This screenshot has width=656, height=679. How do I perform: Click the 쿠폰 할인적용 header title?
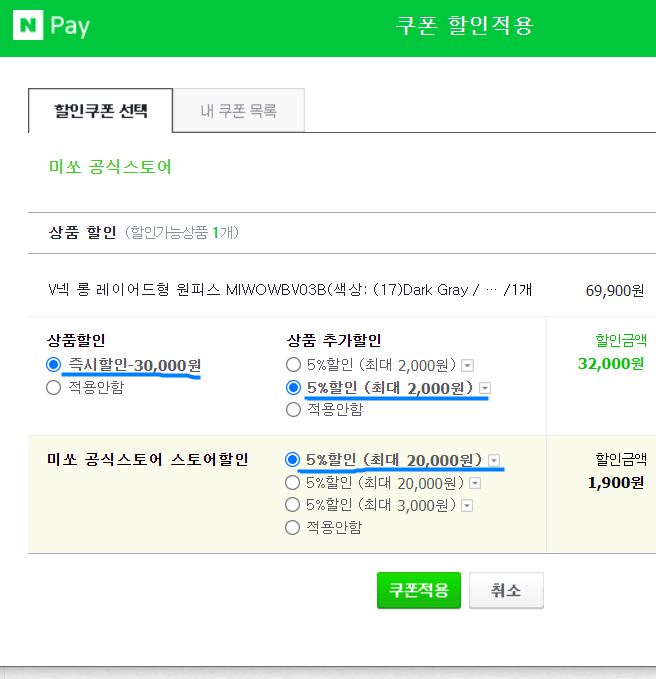[x=464, y=25]
